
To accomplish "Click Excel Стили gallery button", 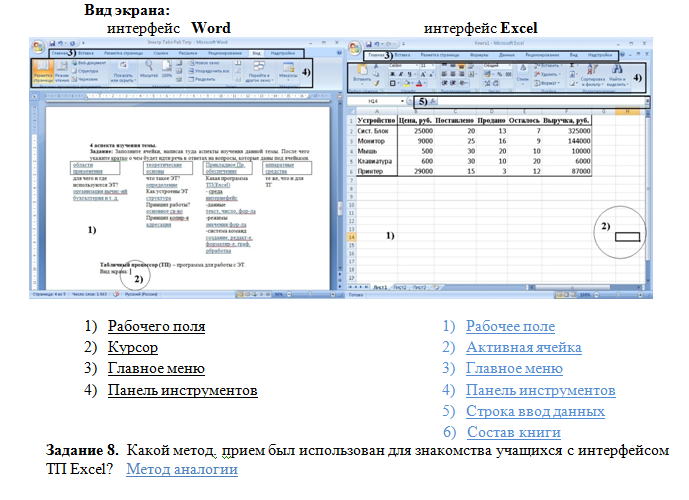I will coord(522,73).
